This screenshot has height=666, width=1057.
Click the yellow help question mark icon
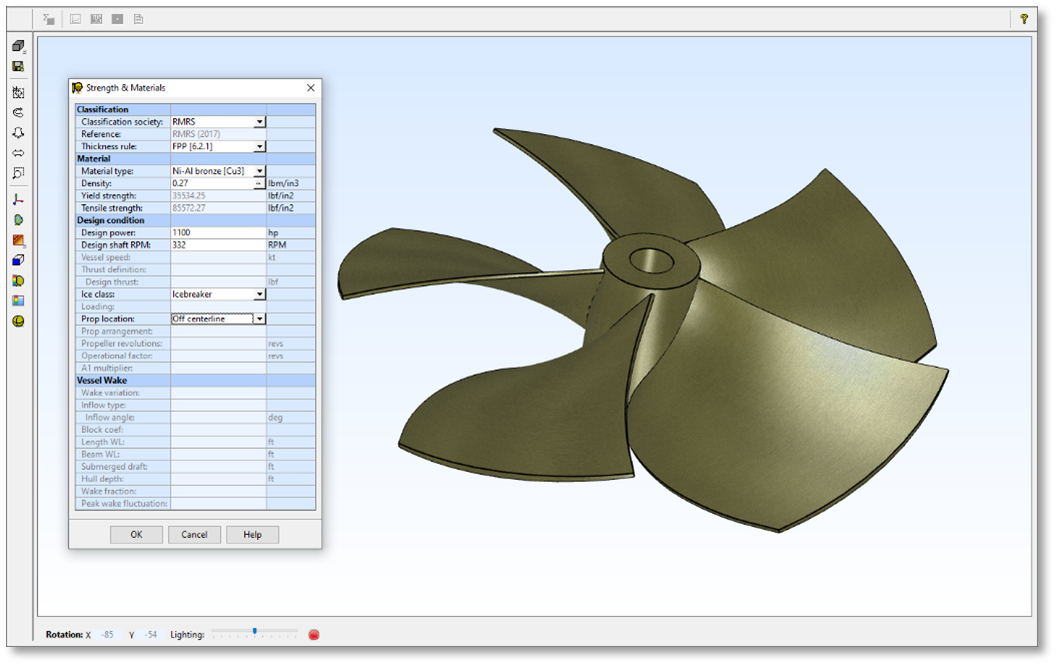point(1023,19)
